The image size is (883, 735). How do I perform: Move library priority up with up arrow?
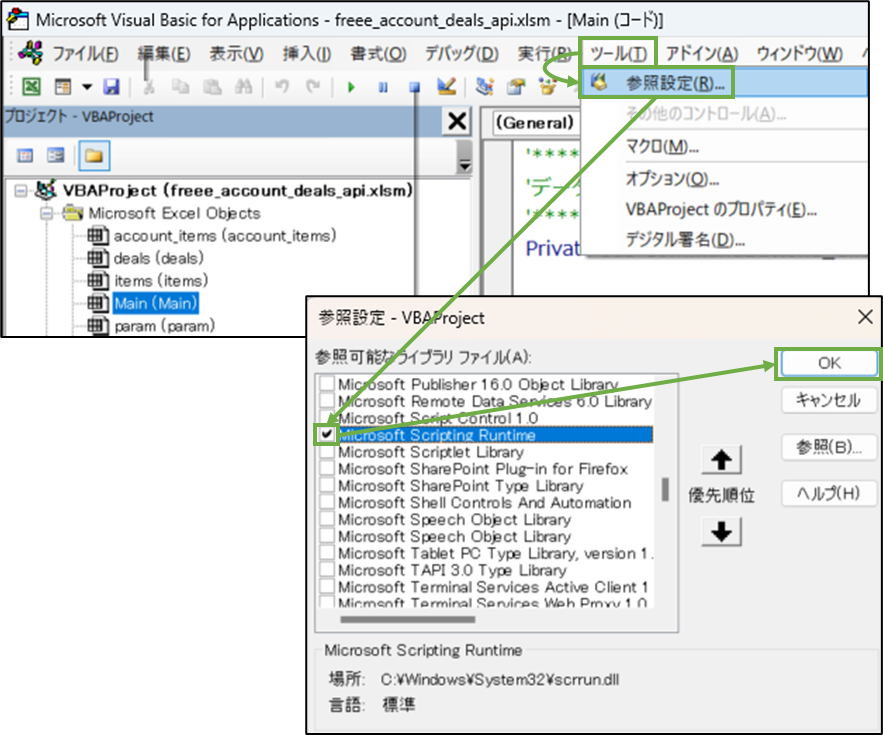pyautogui.click(x=721, y=460)
